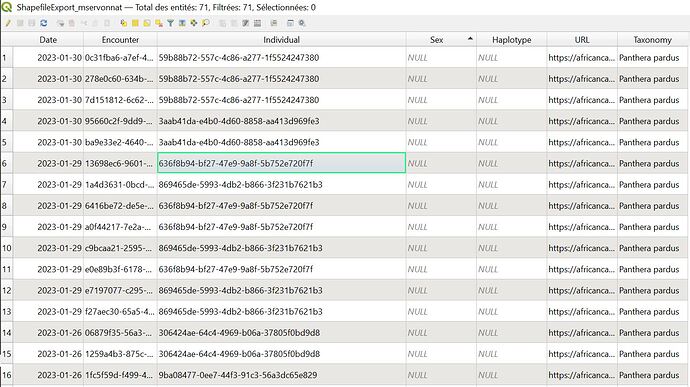Toggle editing mode with the pencil icon

coord(8,23)
